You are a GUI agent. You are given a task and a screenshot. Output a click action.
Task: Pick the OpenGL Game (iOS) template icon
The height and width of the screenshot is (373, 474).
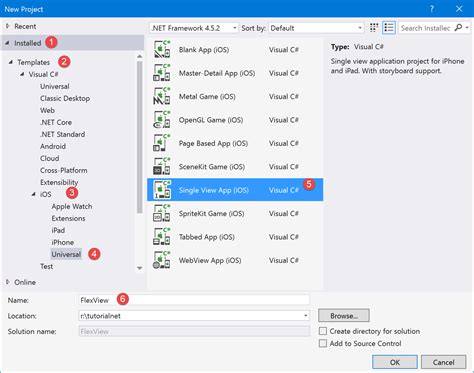coord(162,120)
